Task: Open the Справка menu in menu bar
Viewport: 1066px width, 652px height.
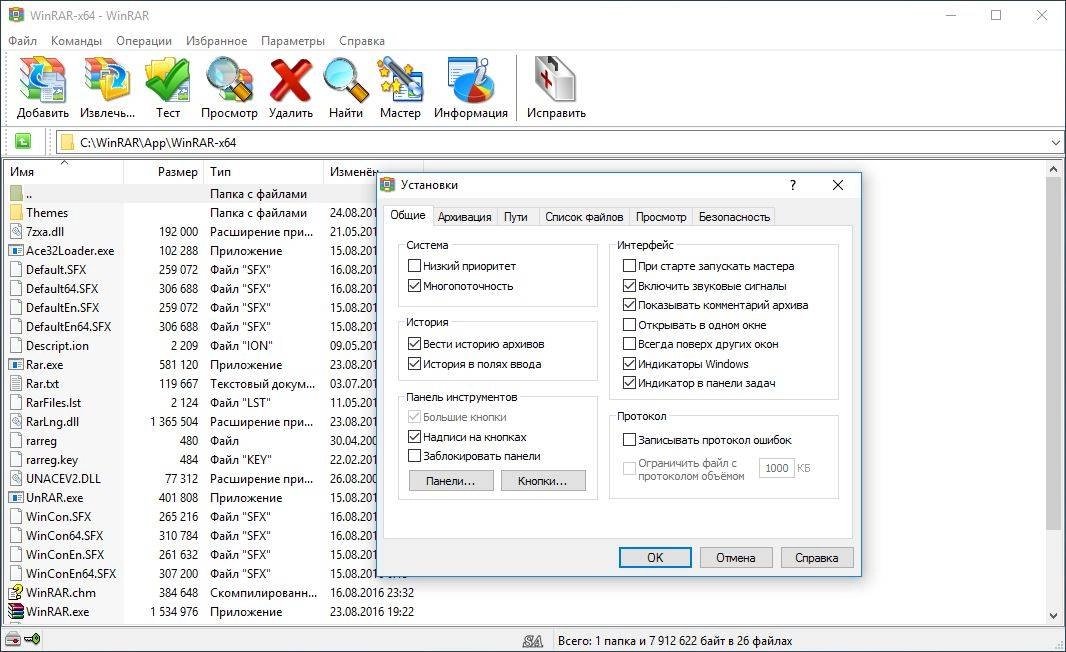Action: coord(362,41)
